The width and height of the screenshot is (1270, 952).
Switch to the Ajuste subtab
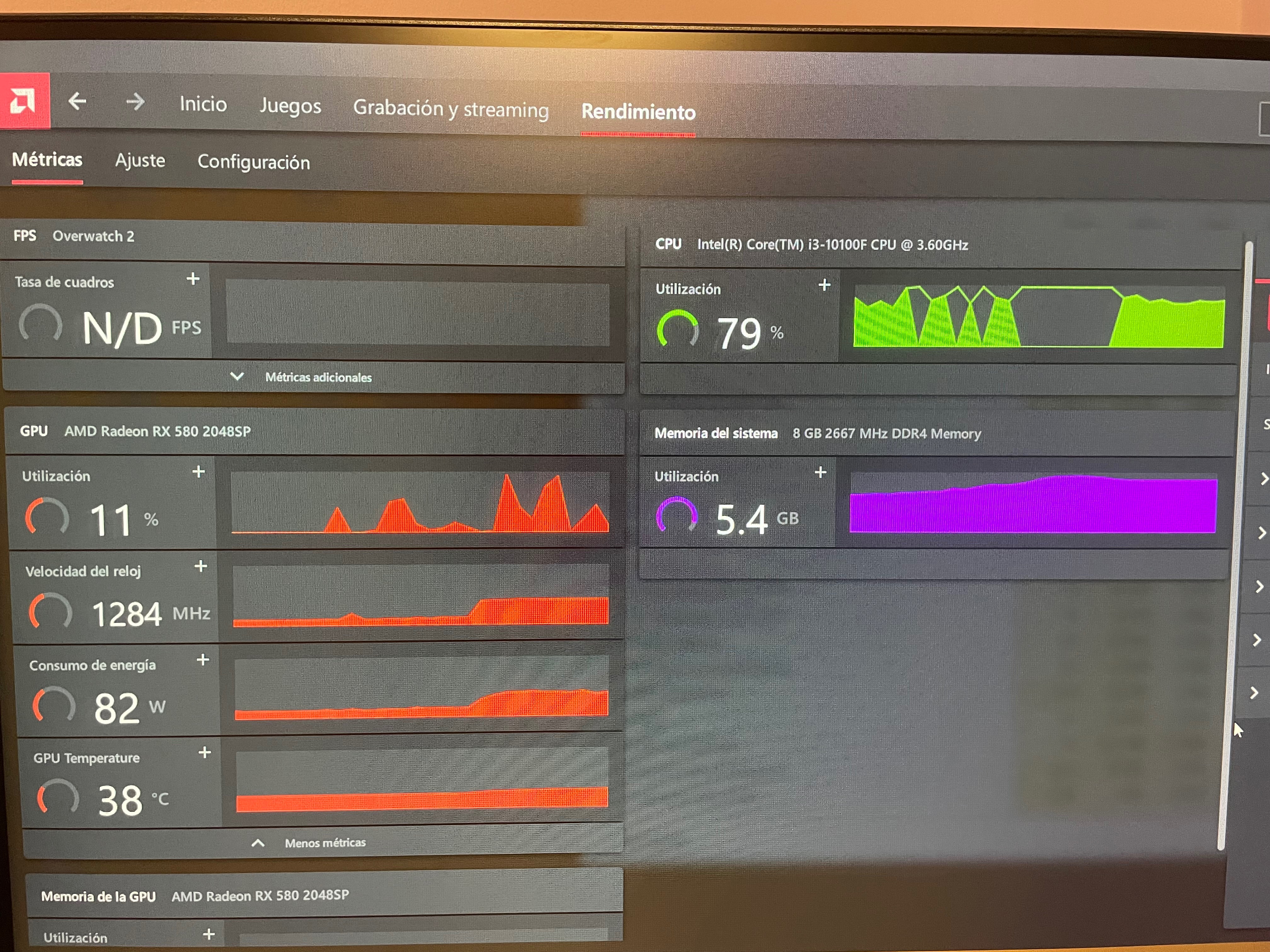(x=140, y=160)
